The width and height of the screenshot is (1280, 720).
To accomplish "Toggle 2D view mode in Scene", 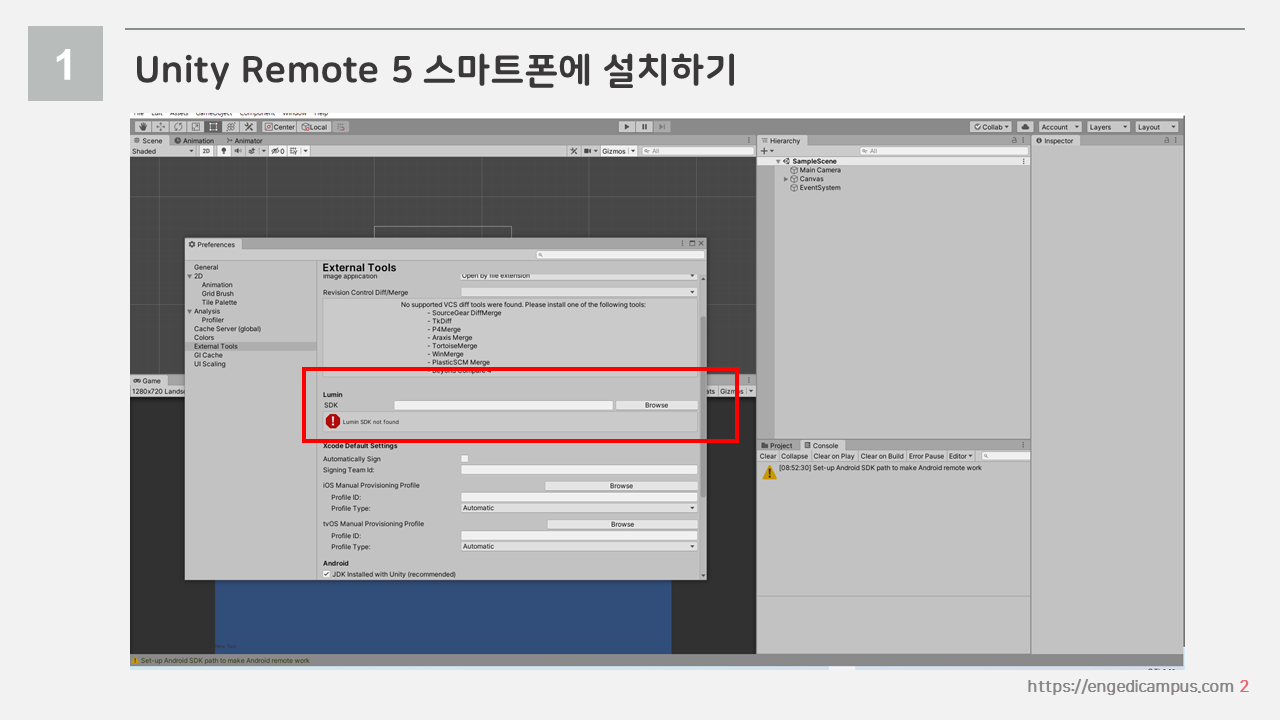I will click(x=206, y=151).
